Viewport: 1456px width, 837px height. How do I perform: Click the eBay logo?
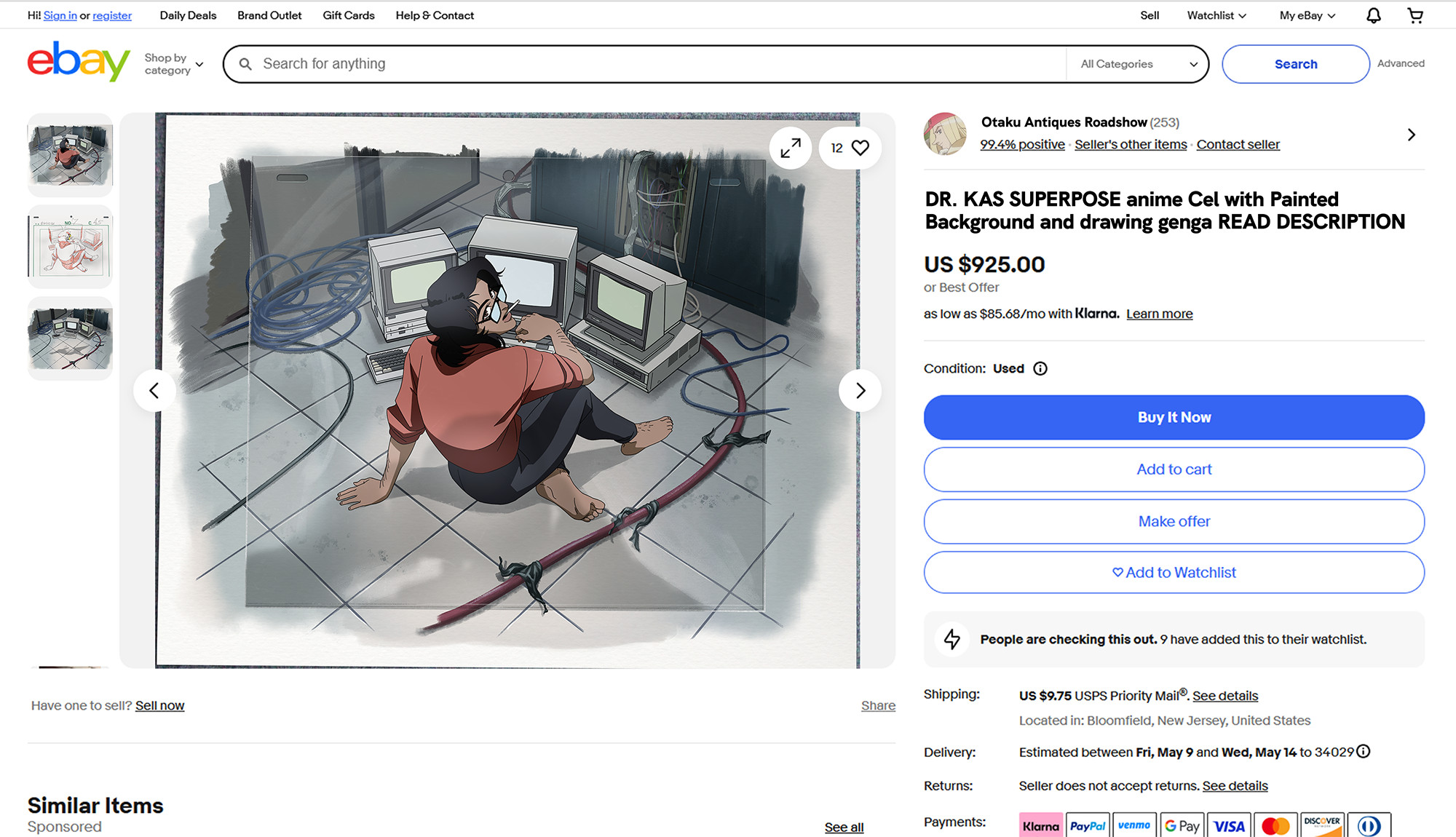tap(79, 62)
